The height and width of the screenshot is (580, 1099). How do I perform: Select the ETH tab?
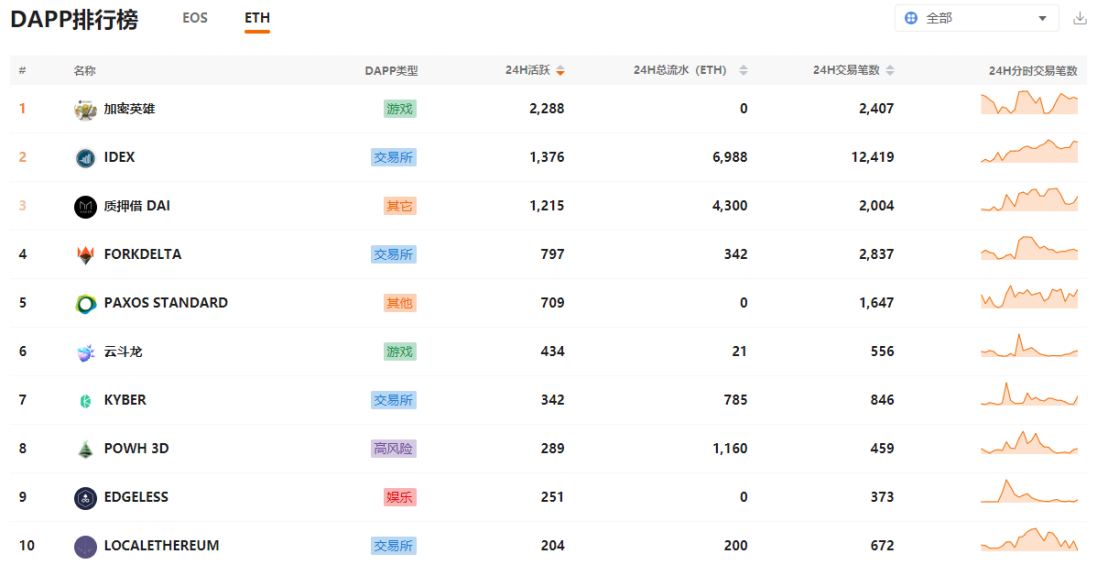257,18
